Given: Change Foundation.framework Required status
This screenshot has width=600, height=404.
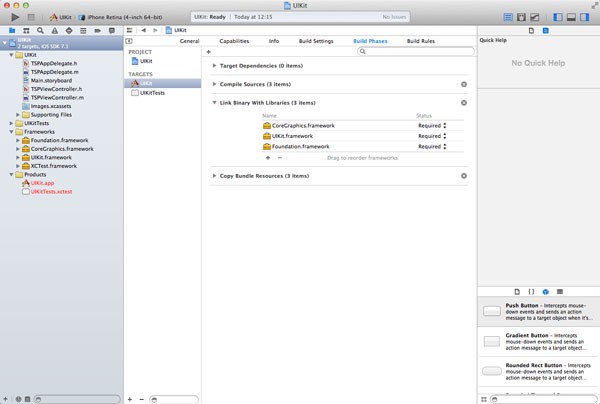Looking at the screenshot, I should (x=432, y=146).
